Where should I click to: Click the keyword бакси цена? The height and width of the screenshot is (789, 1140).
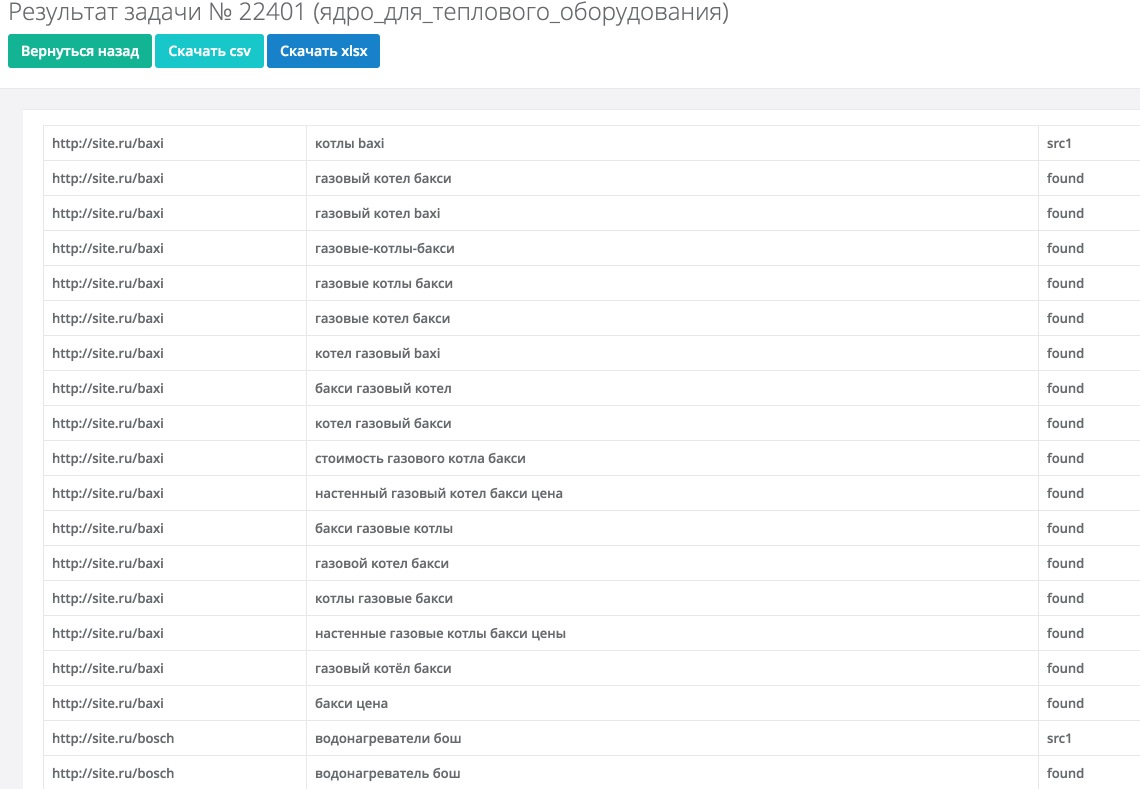(351, 703)
